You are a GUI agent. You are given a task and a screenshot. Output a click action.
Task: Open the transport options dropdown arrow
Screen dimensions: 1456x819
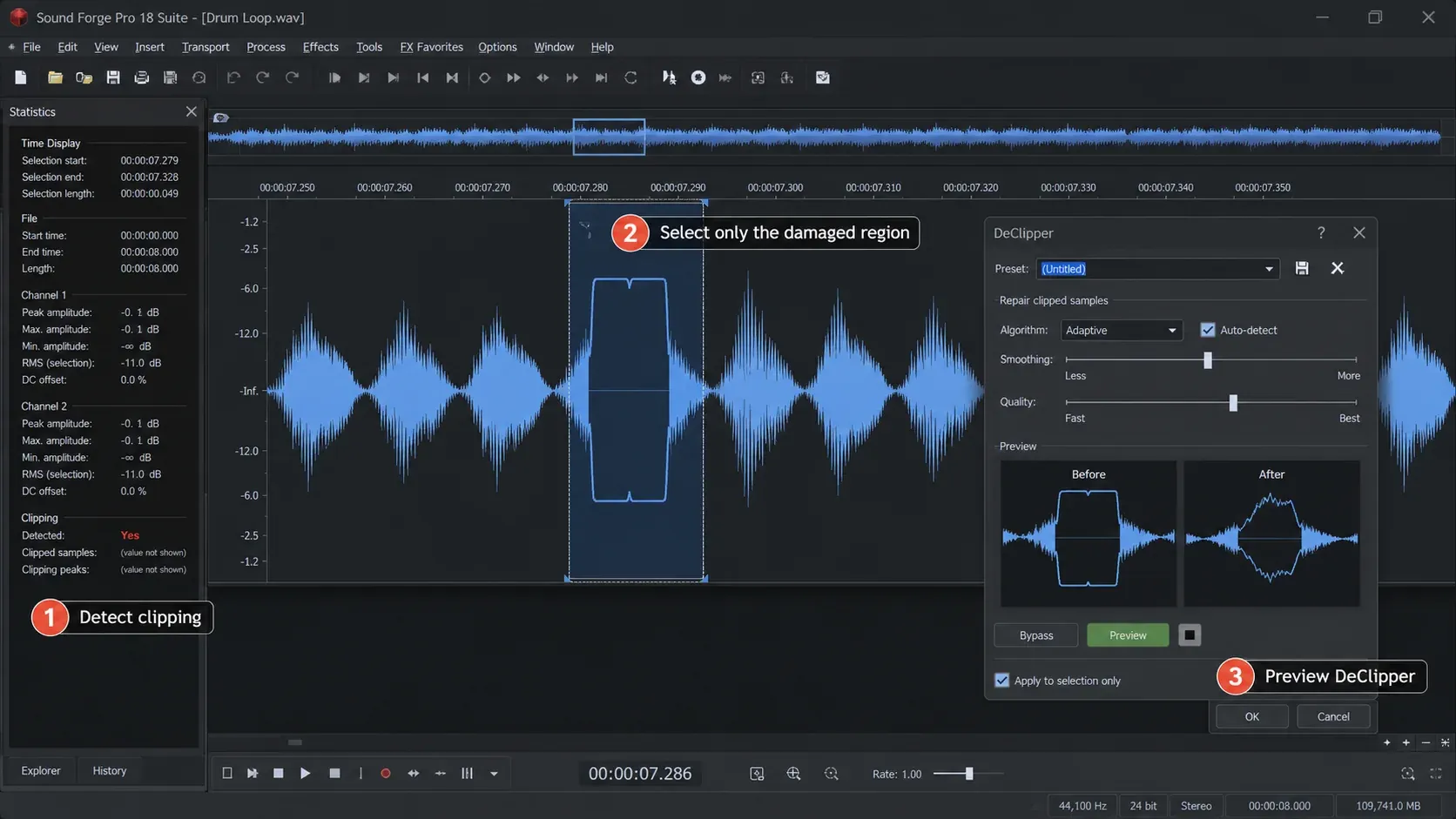coord(494,774)
